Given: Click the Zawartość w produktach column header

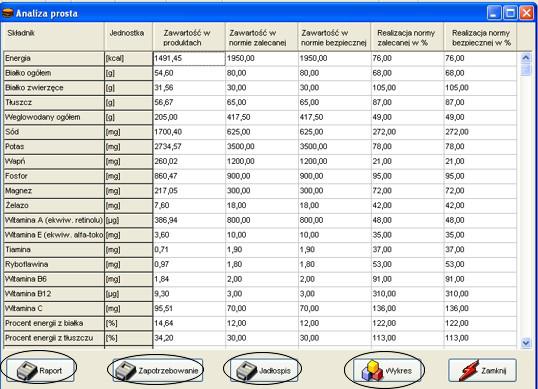Looking at the screenshot, I should 189,36.
